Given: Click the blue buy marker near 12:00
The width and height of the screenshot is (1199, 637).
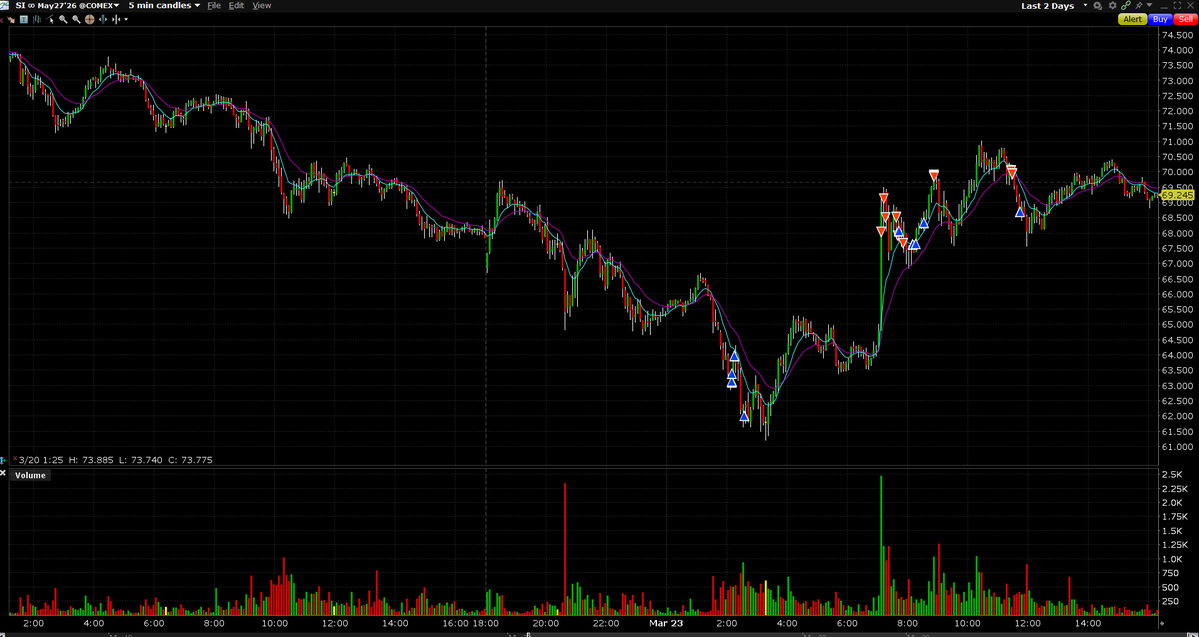Looking at the screenshot, I should [x=1019, y=212].
